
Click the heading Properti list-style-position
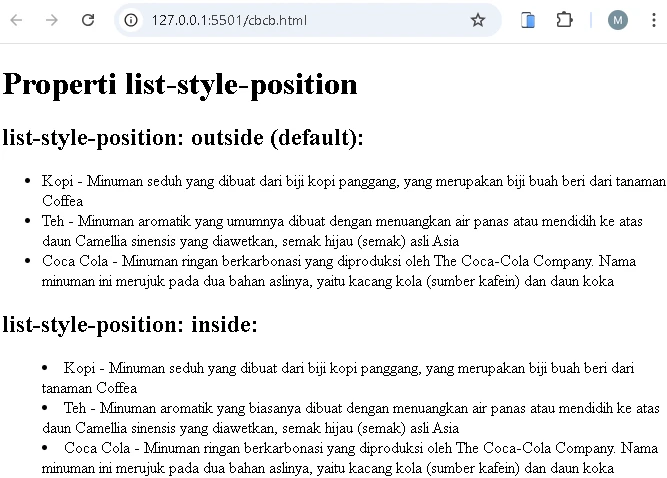(180, 84)
